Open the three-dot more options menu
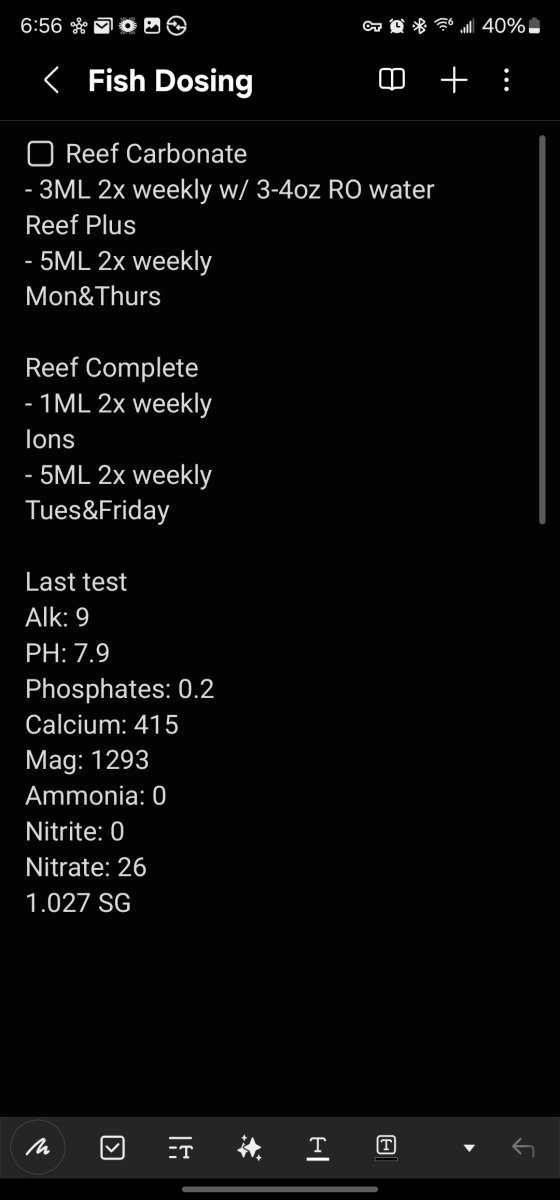Screen dimensions: 560x1200 [x=507, y=81]
